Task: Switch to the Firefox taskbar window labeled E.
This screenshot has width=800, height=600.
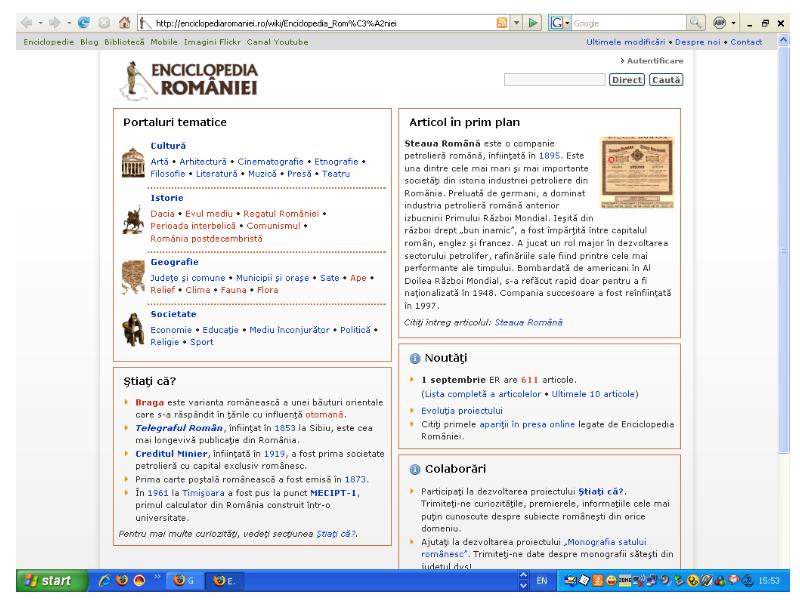Action: coord(224,581)
